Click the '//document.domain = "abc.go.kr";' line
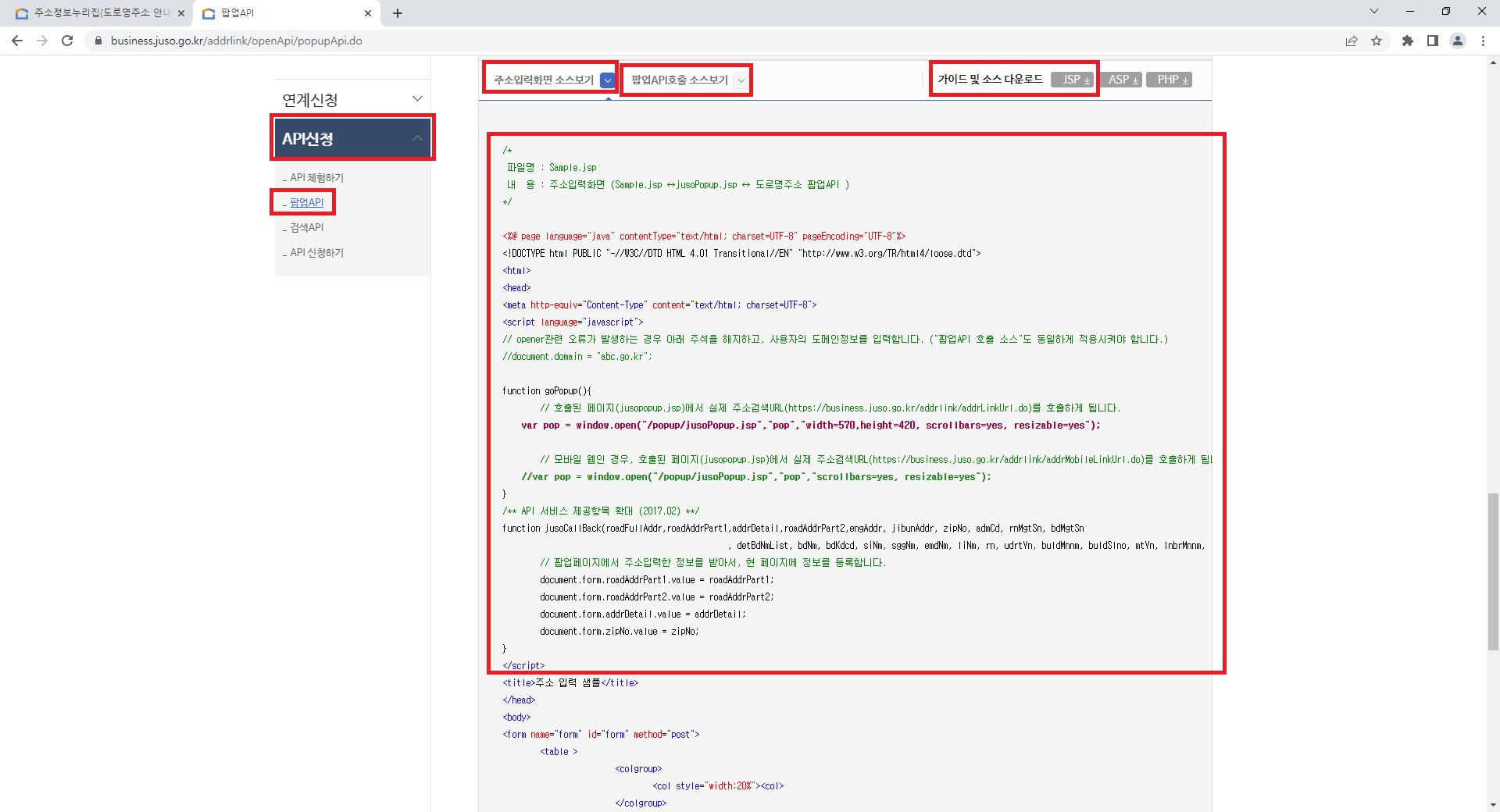 (x=577, y=357)
